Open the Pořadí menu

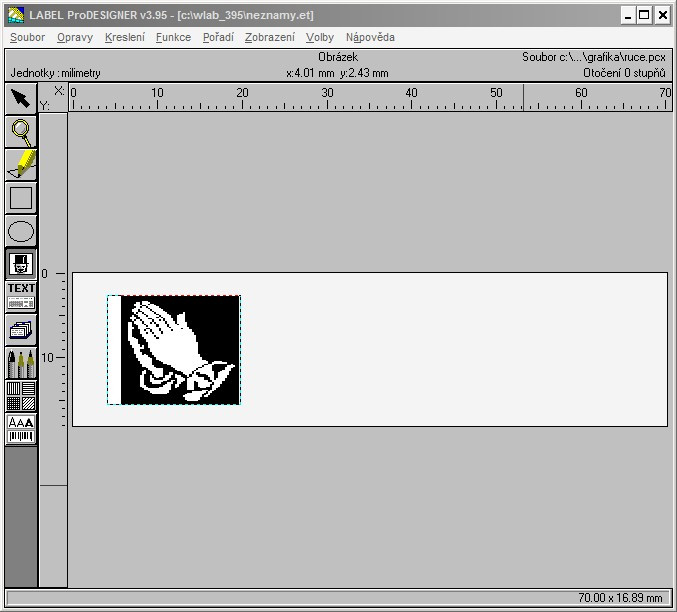click(x=218, y=38)
